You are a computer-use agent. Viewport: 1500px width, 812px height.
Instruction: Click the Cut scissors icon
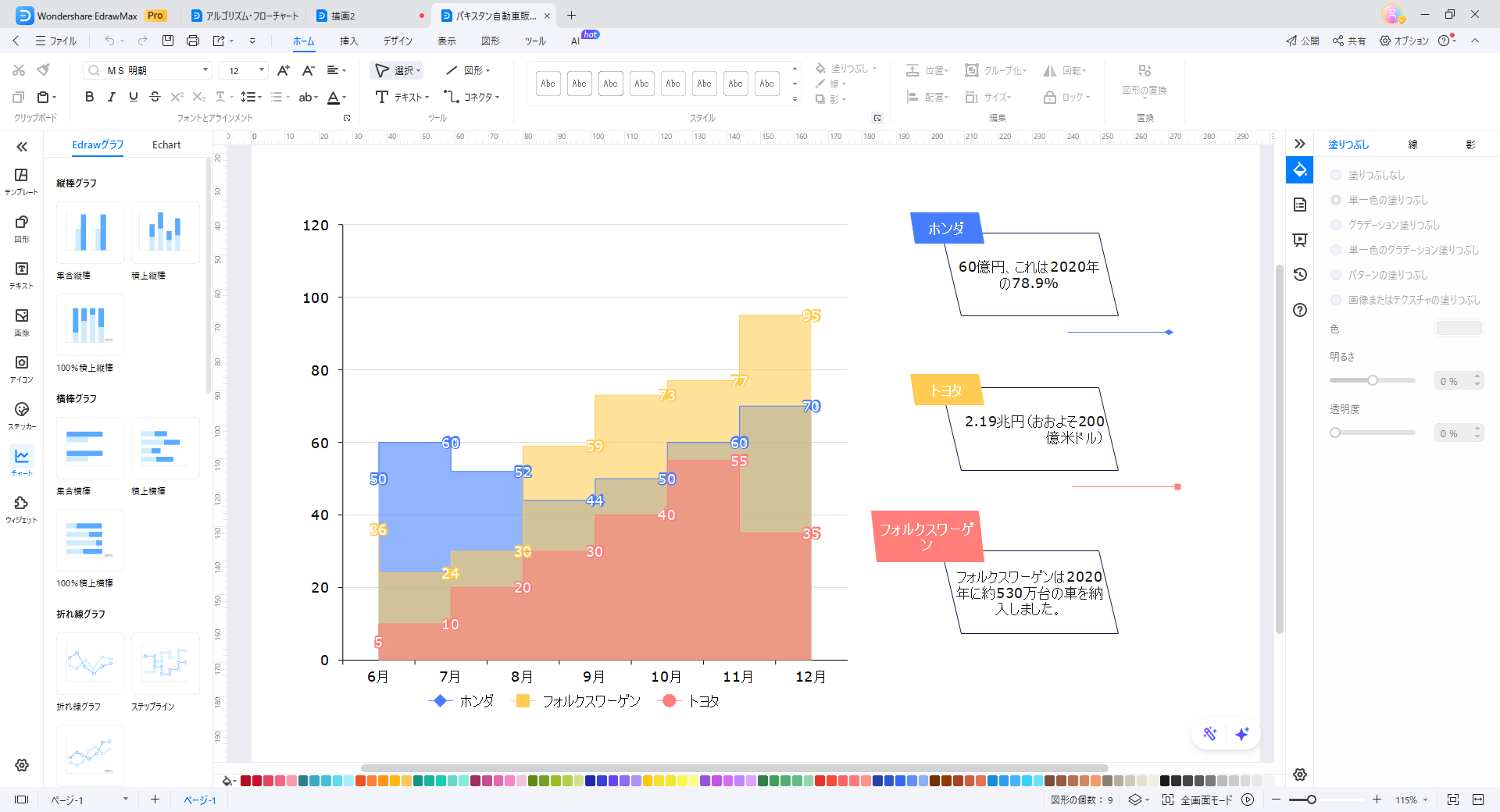pos(19,70)
